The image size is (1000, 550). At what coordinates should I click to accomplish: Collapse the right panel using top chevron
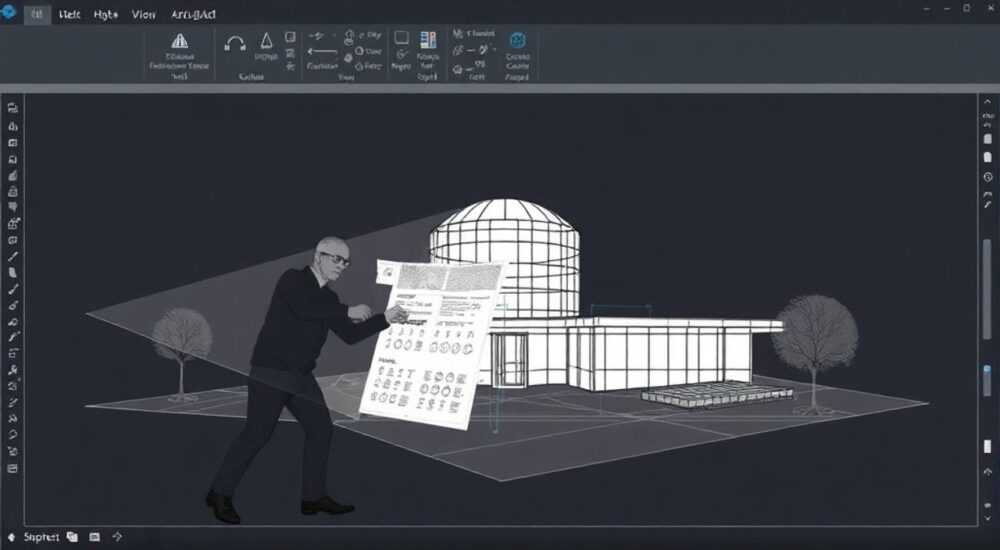pos(988,101)
